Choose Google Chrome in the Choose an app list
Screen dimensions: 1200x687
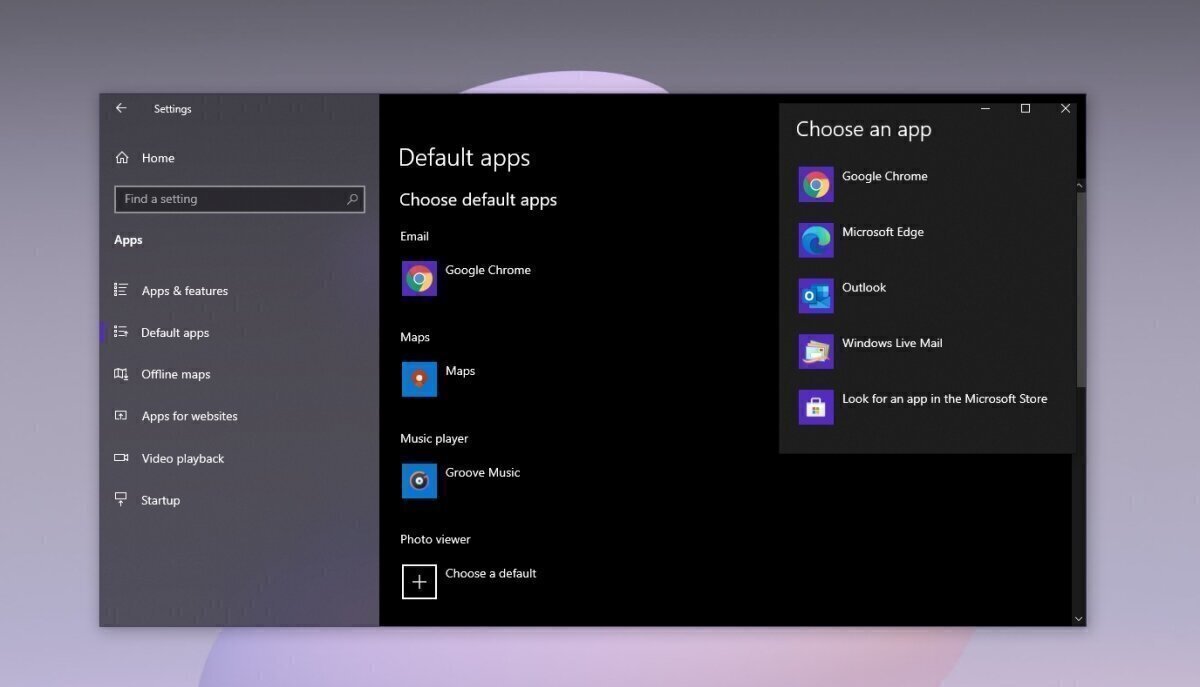click(884, 177)
